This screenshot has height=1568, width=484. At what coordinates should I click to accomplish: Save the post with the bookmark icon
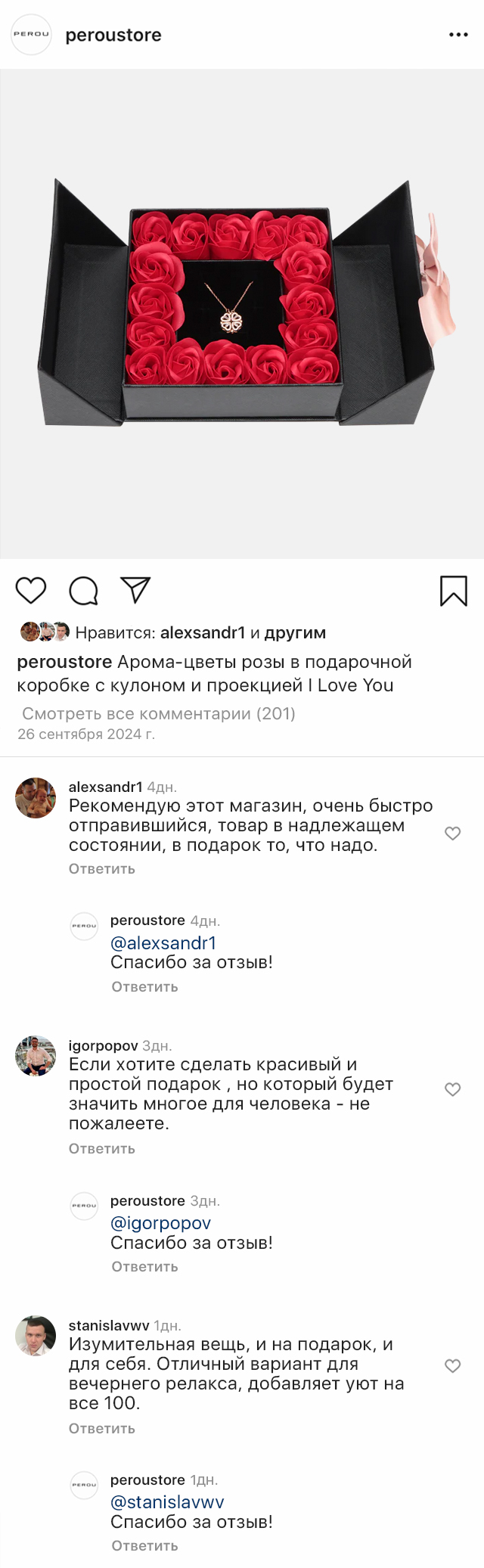[x=454, y=591]
